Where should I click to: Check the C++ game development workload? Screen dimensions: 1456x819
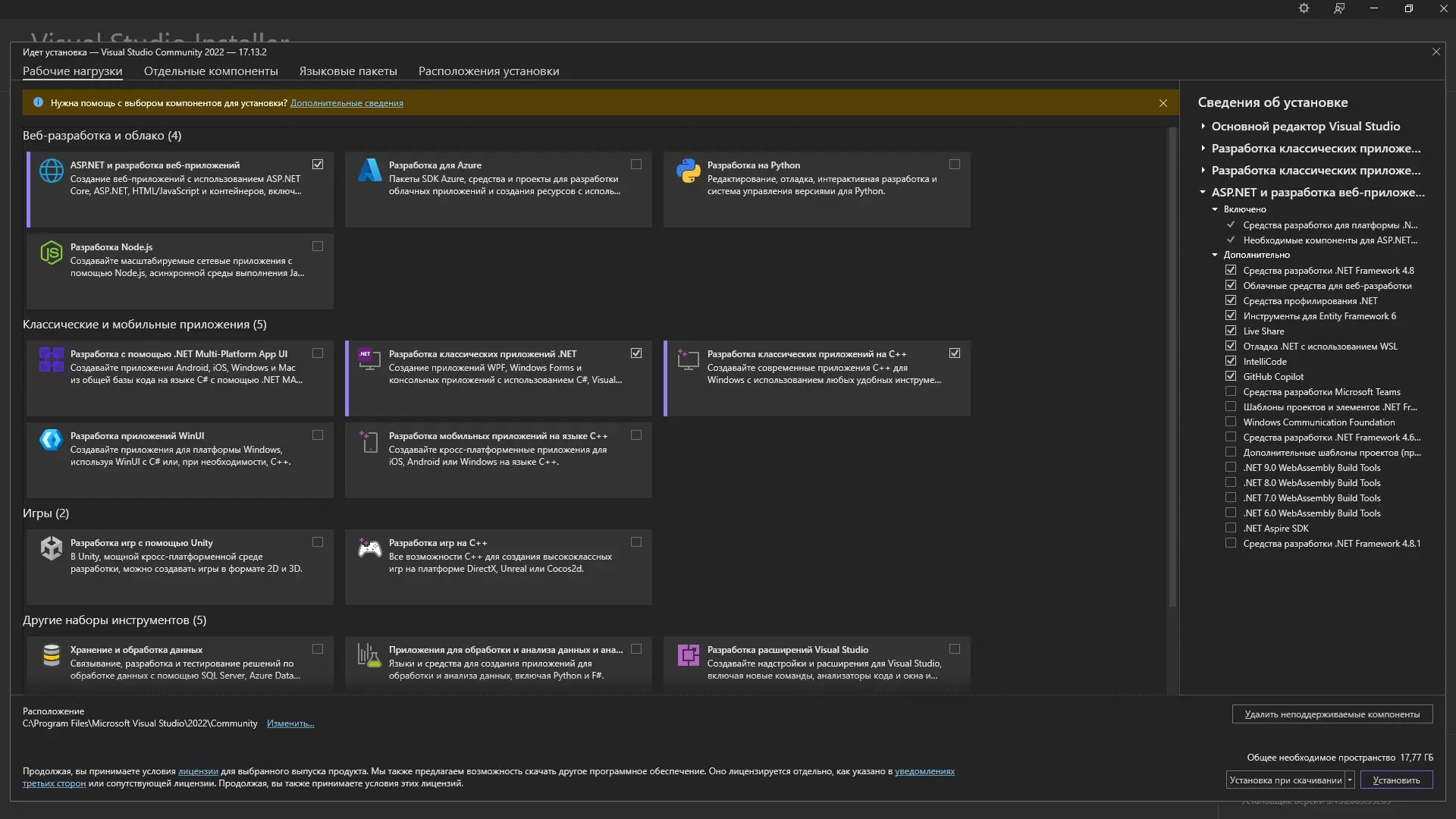(636, 541)
